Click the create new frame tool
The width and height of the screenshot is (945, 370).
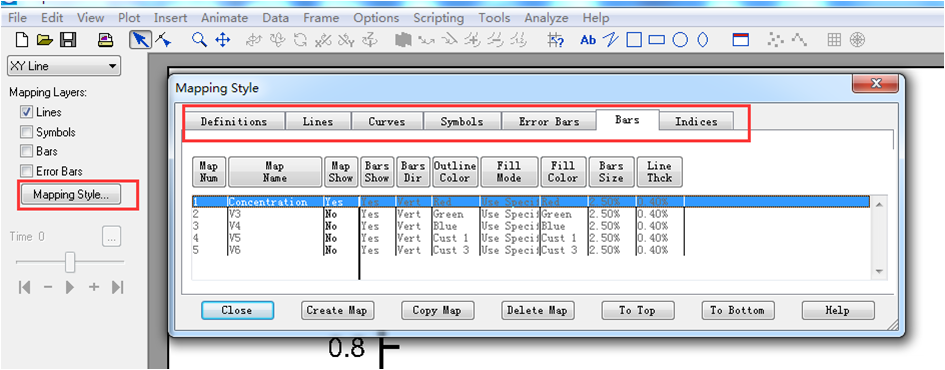[x=740, y=40]
